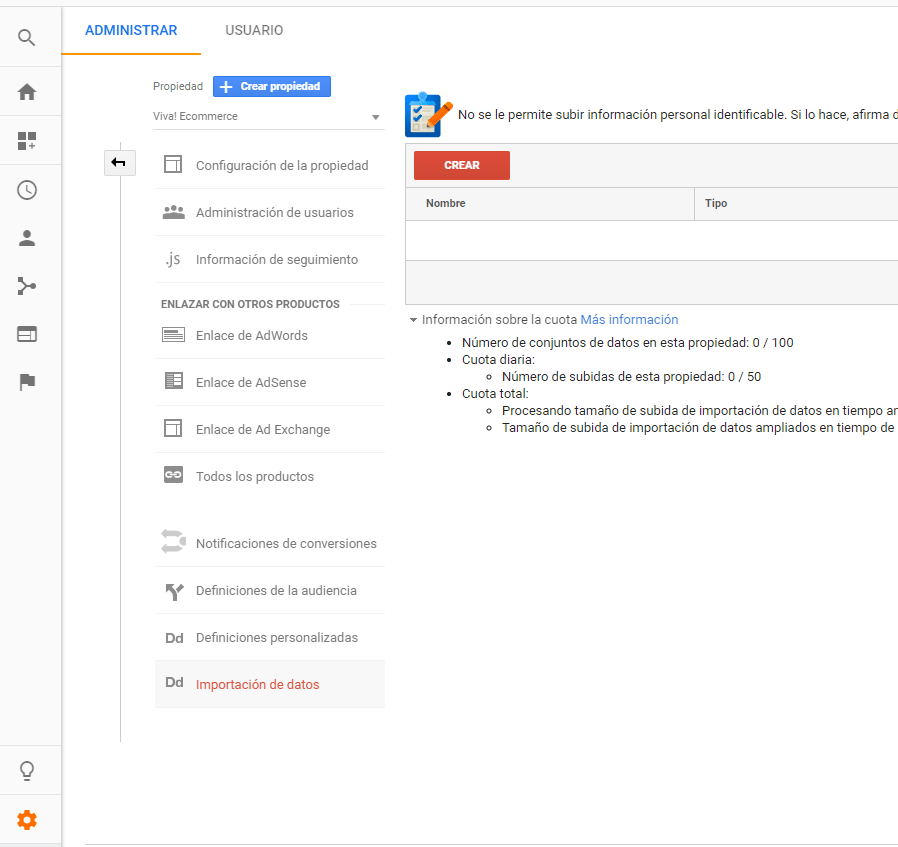Open Discover lightbulb icon
898x847 pixels.
26,771
